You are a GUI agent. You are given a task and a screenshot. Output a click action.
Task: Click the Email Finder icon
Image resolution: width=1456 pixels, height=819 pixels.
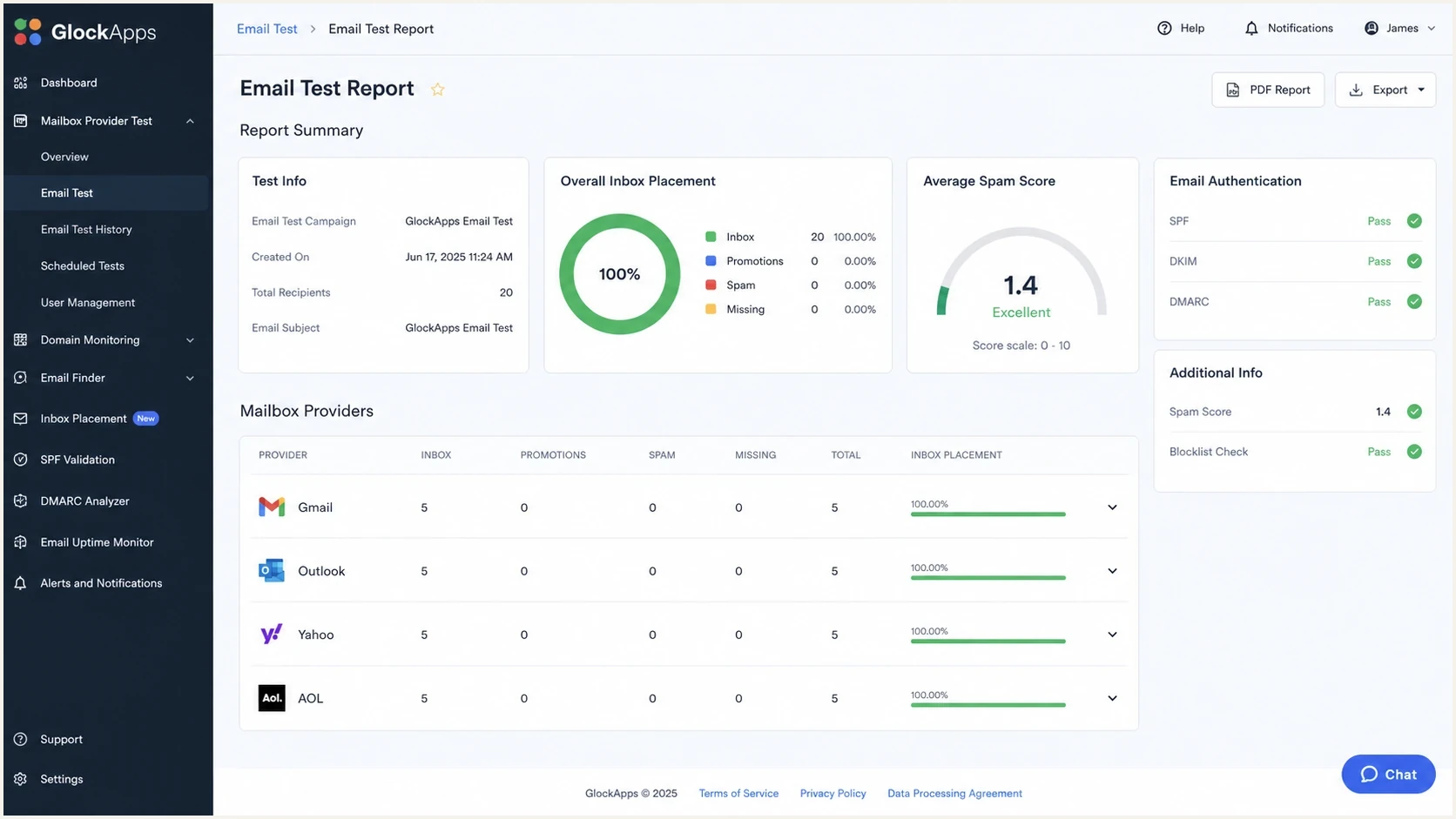click(x=21, y=378)
